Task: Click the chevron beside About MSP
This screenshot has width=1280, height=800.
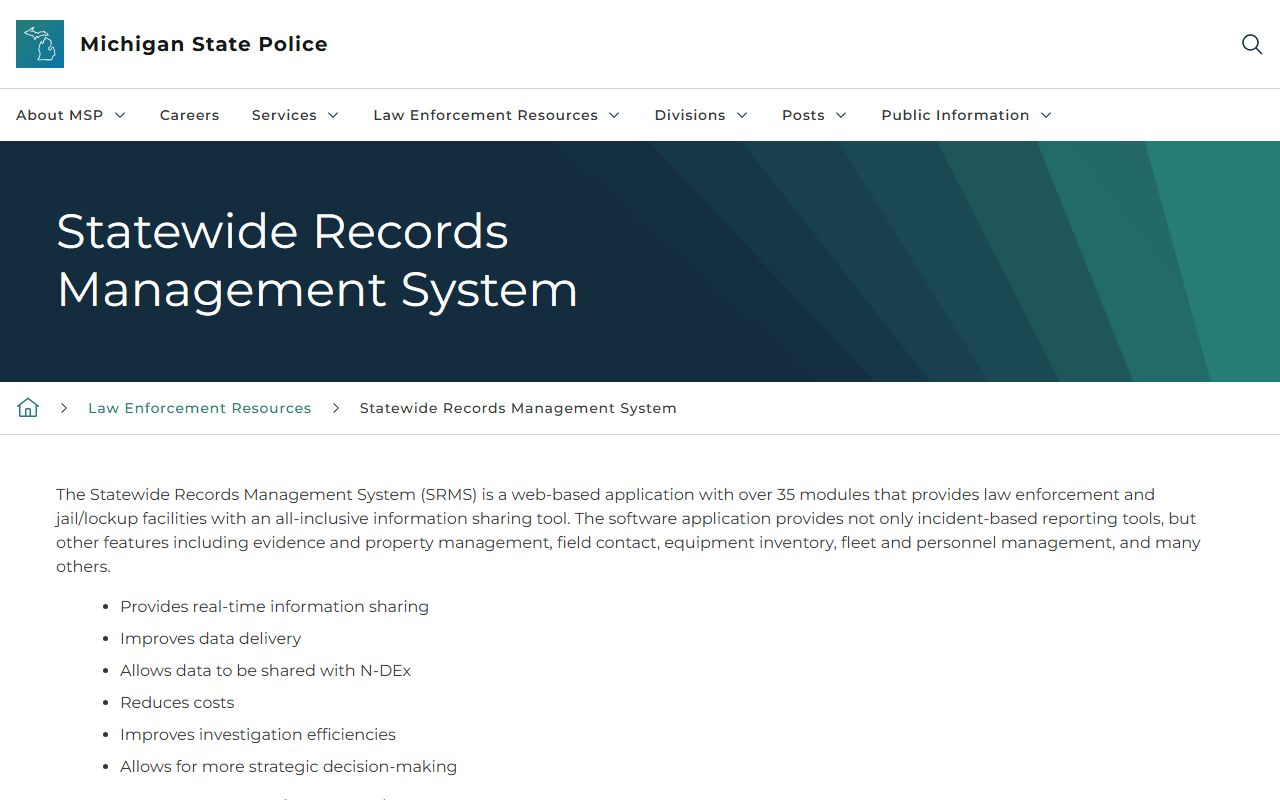Action: click(x=120, y=115)
